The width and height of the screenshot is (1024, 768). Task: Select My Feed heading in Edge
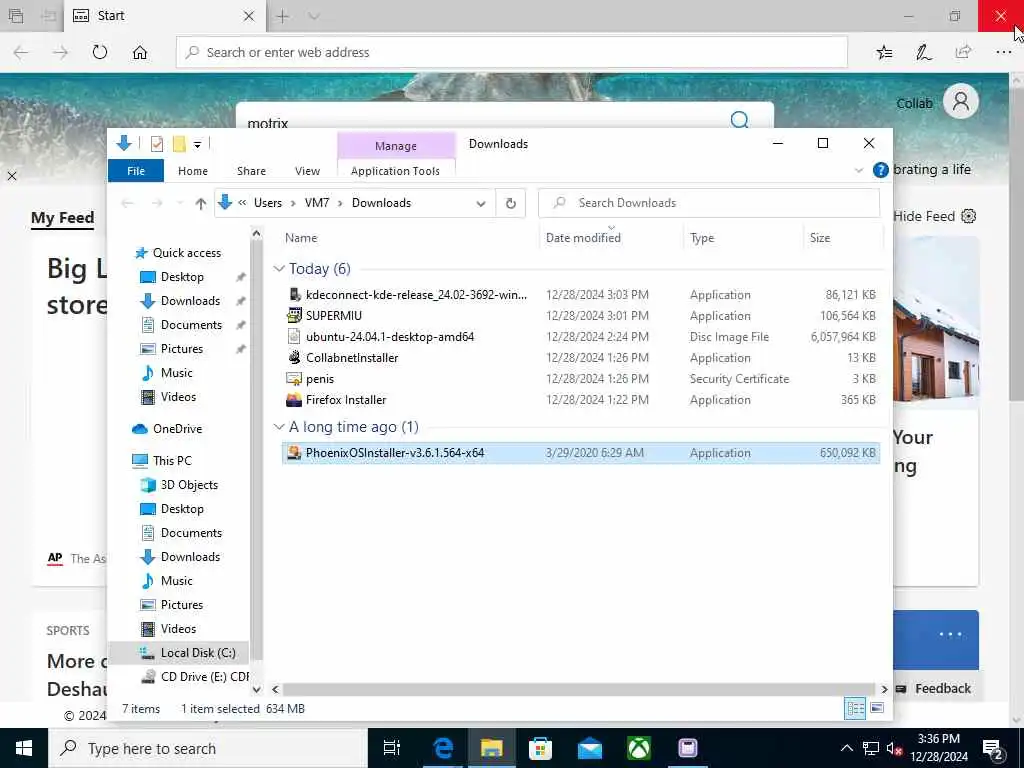click(63, 217)
